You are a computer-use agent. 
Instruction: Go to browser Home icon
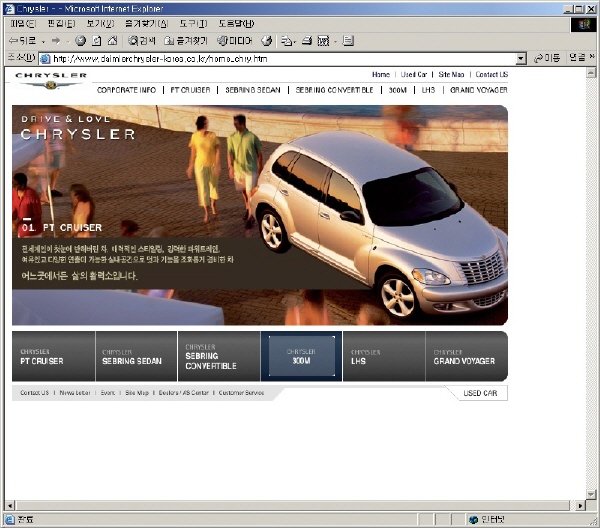pyautogui.click(x=112, y=41)
